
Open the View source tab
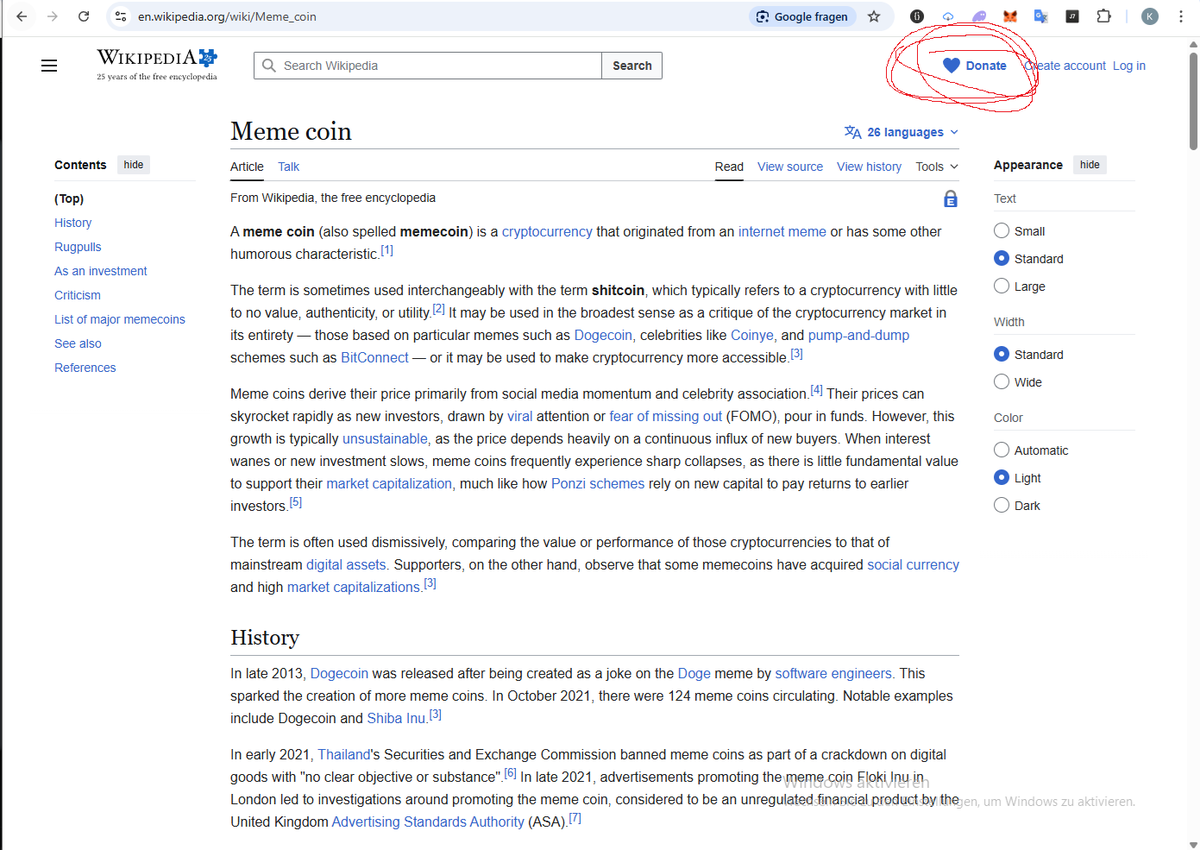coord(790,167)
